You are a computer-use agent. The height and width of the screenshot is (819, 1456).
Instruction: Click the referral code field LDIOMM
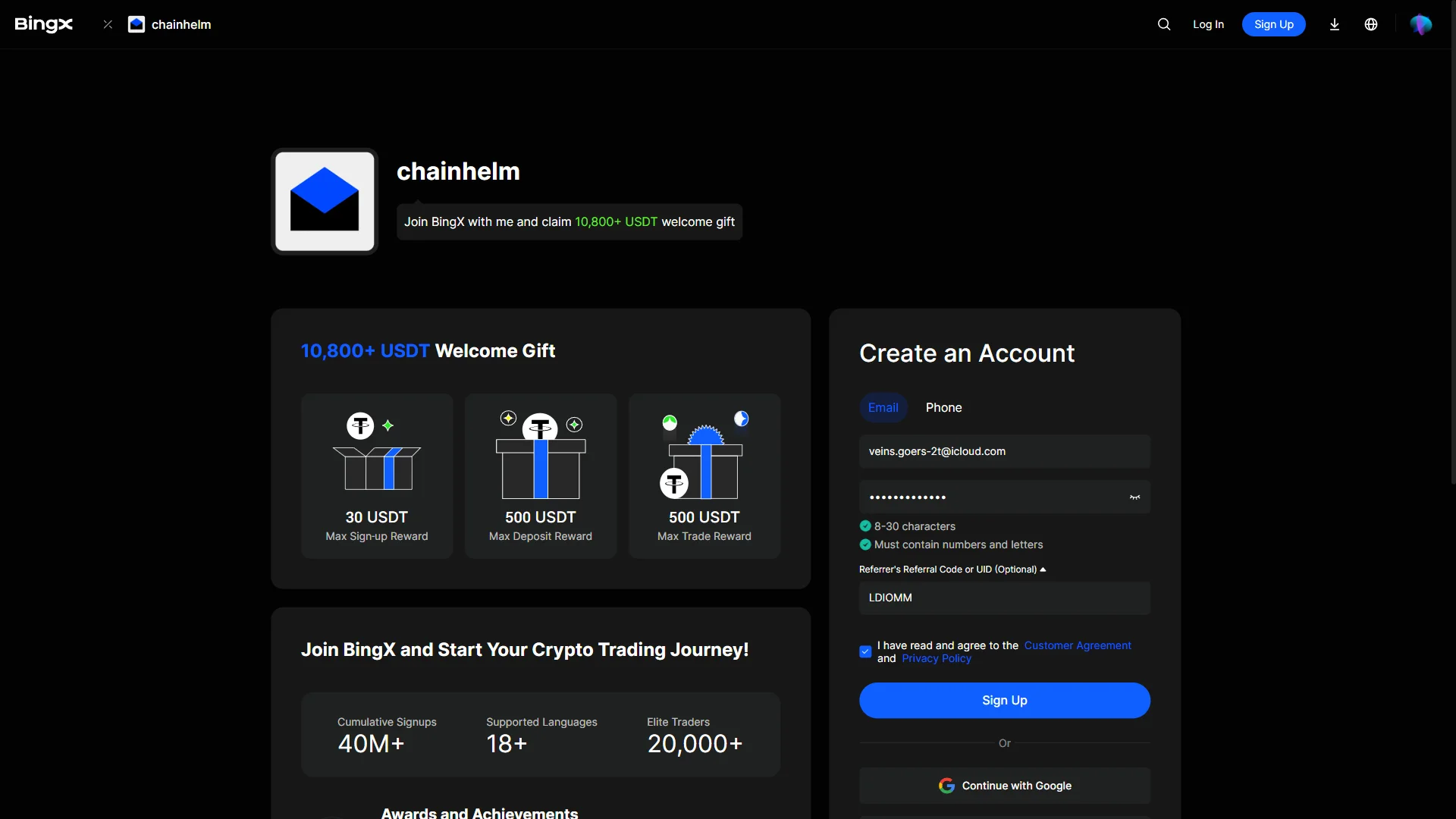1005,598
